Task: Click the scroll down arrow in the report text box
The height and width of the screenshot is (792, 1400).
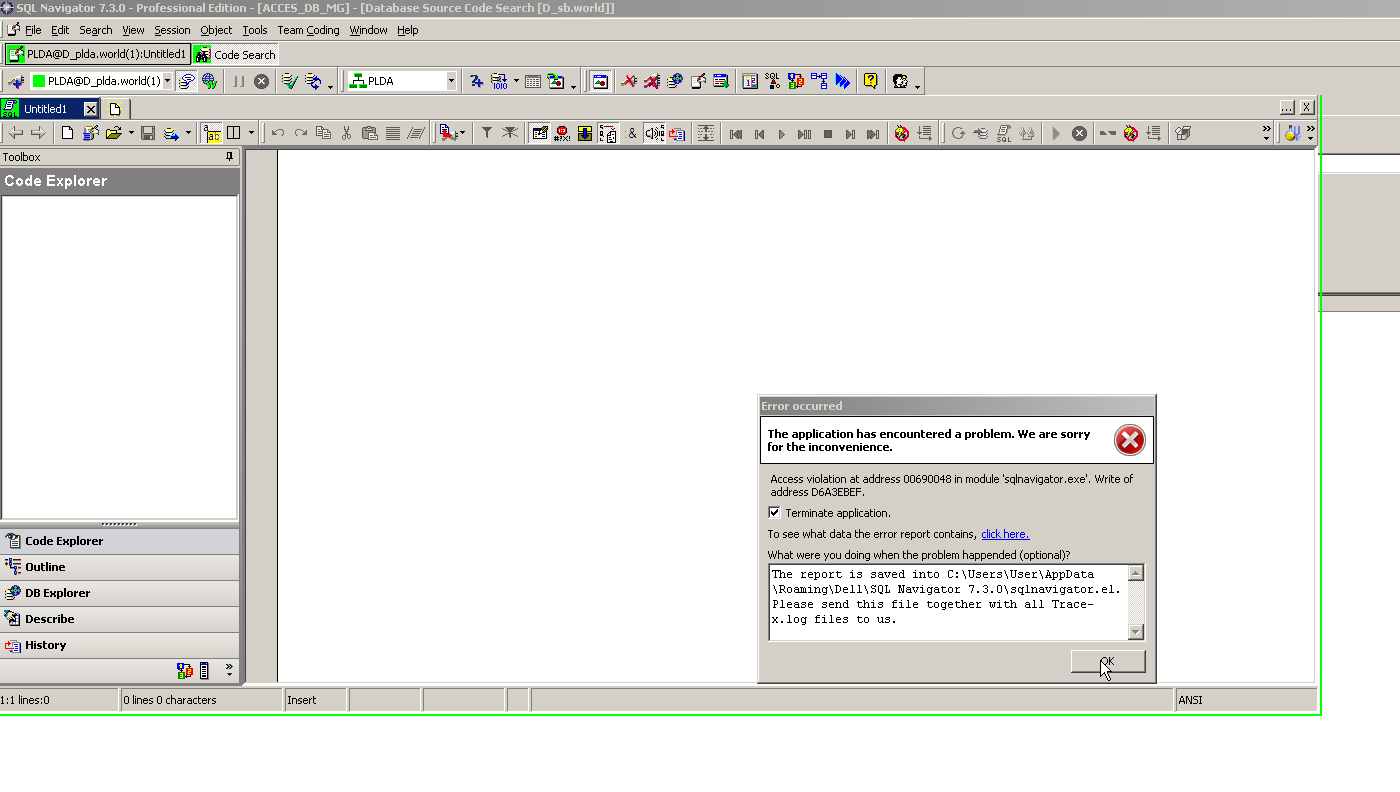Action: (x=1136, y=631)
